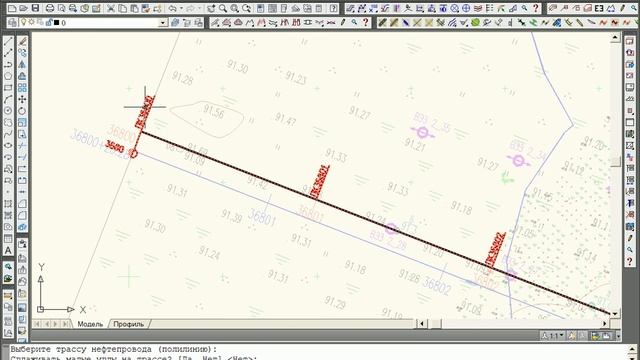Toggle layer 0 lock padlock
640x360 pixels.
[49, 22]
